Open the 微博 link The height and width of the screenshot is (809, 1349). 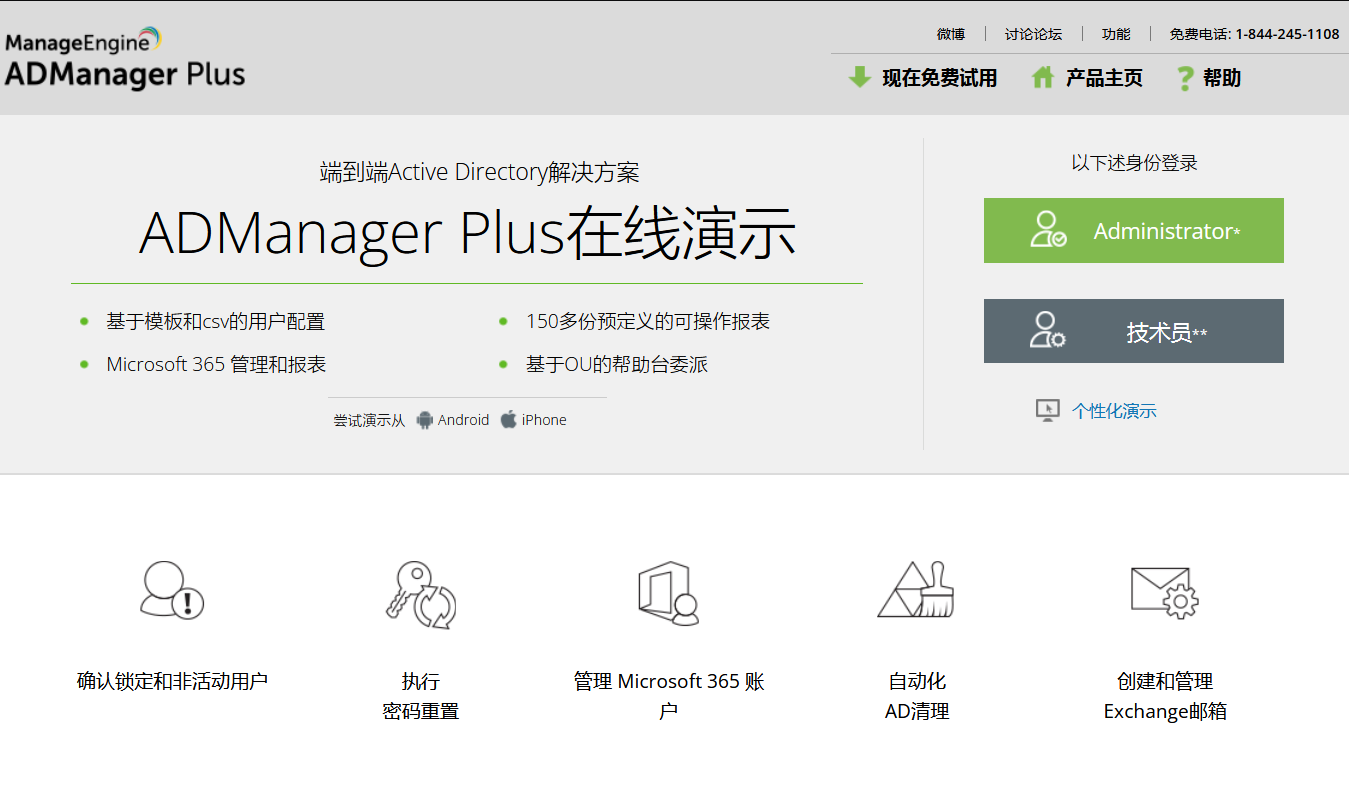[951, 34]
